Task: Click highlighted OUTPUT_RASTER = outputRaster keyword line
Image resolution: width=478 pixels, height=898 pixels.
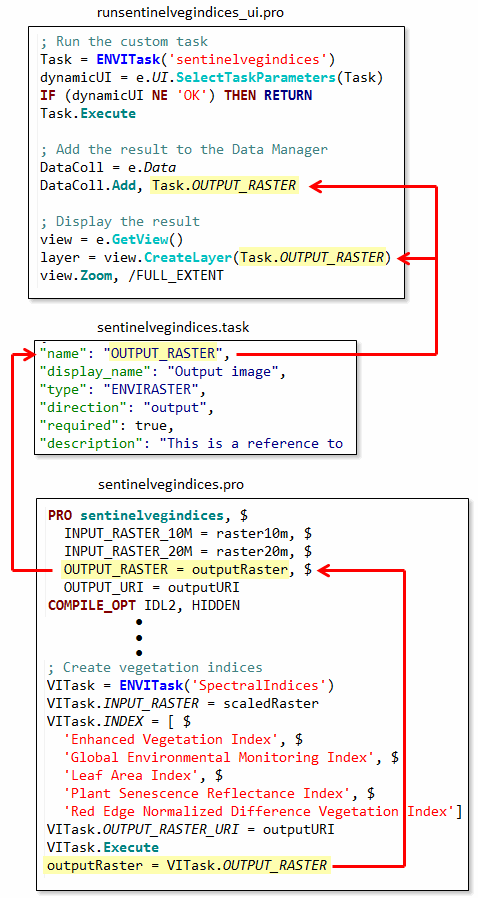Action: coord(175,570)
